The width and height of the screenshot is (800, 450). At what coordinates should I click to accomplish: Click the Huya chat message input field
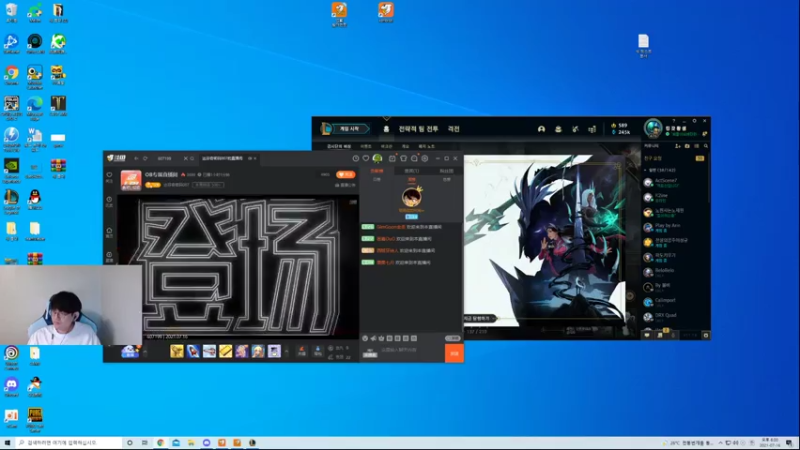point(411,351)
